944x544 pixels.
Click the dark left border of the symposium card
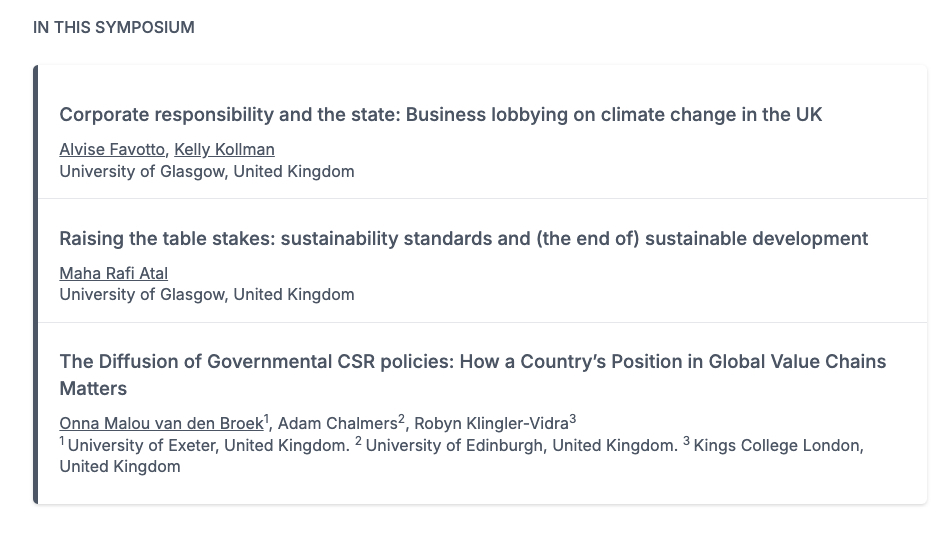[35, 284]
